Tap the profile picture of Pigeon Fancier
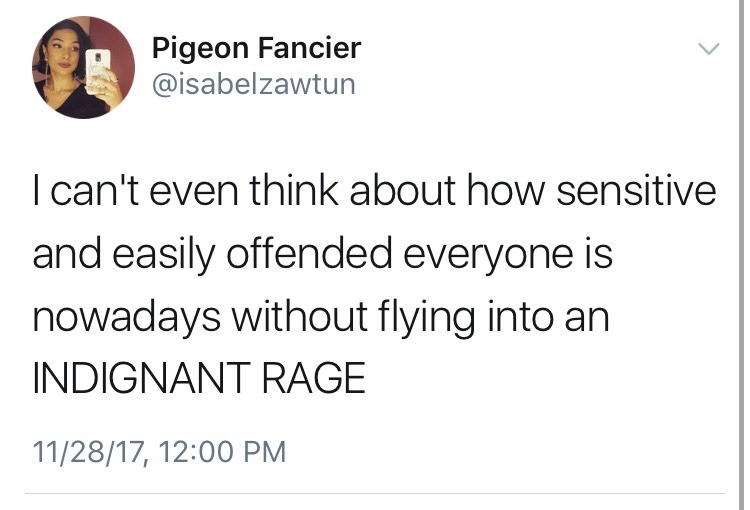The height and width of the screenshot is (510, 750). 84,67
